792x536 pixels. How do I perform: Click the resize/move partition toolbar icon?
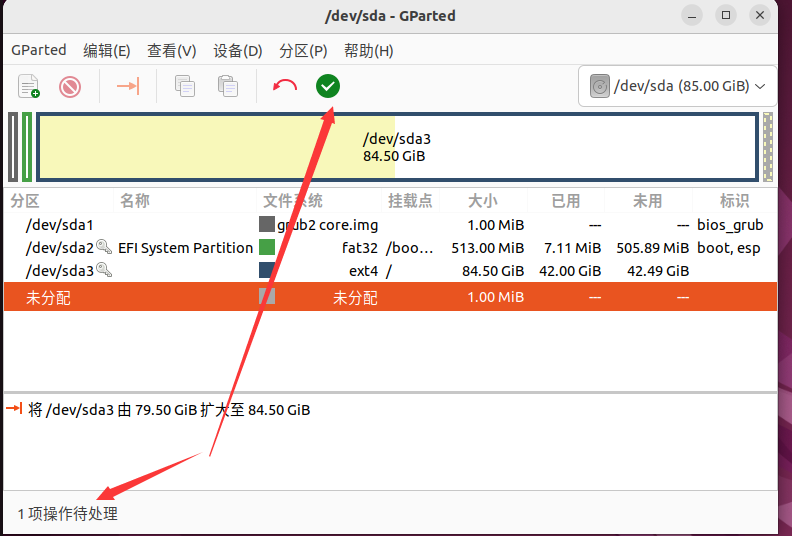tap(128, 86)
